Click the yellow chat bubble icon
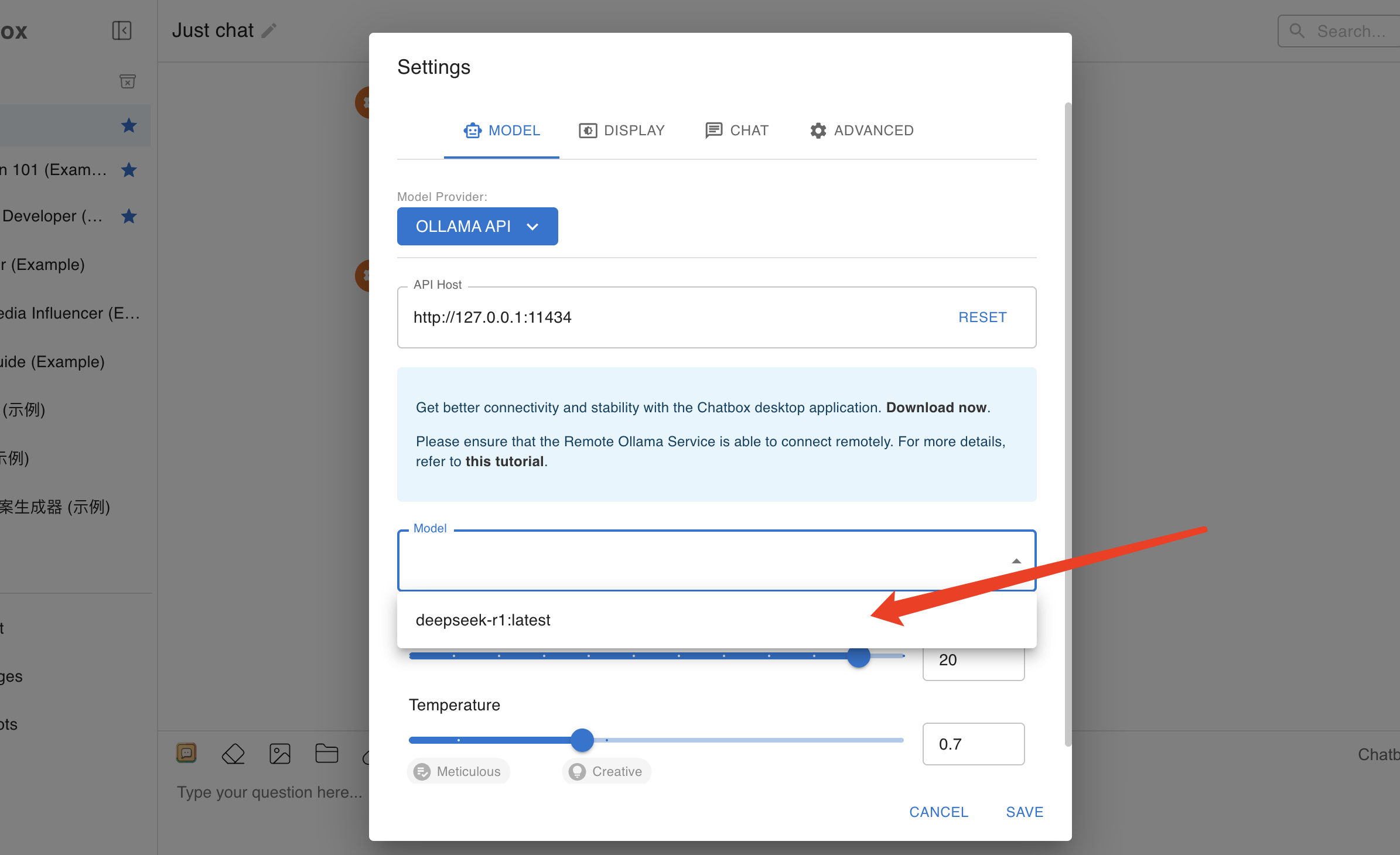The width and height of the screenshot is (1400, 855). 186,753
